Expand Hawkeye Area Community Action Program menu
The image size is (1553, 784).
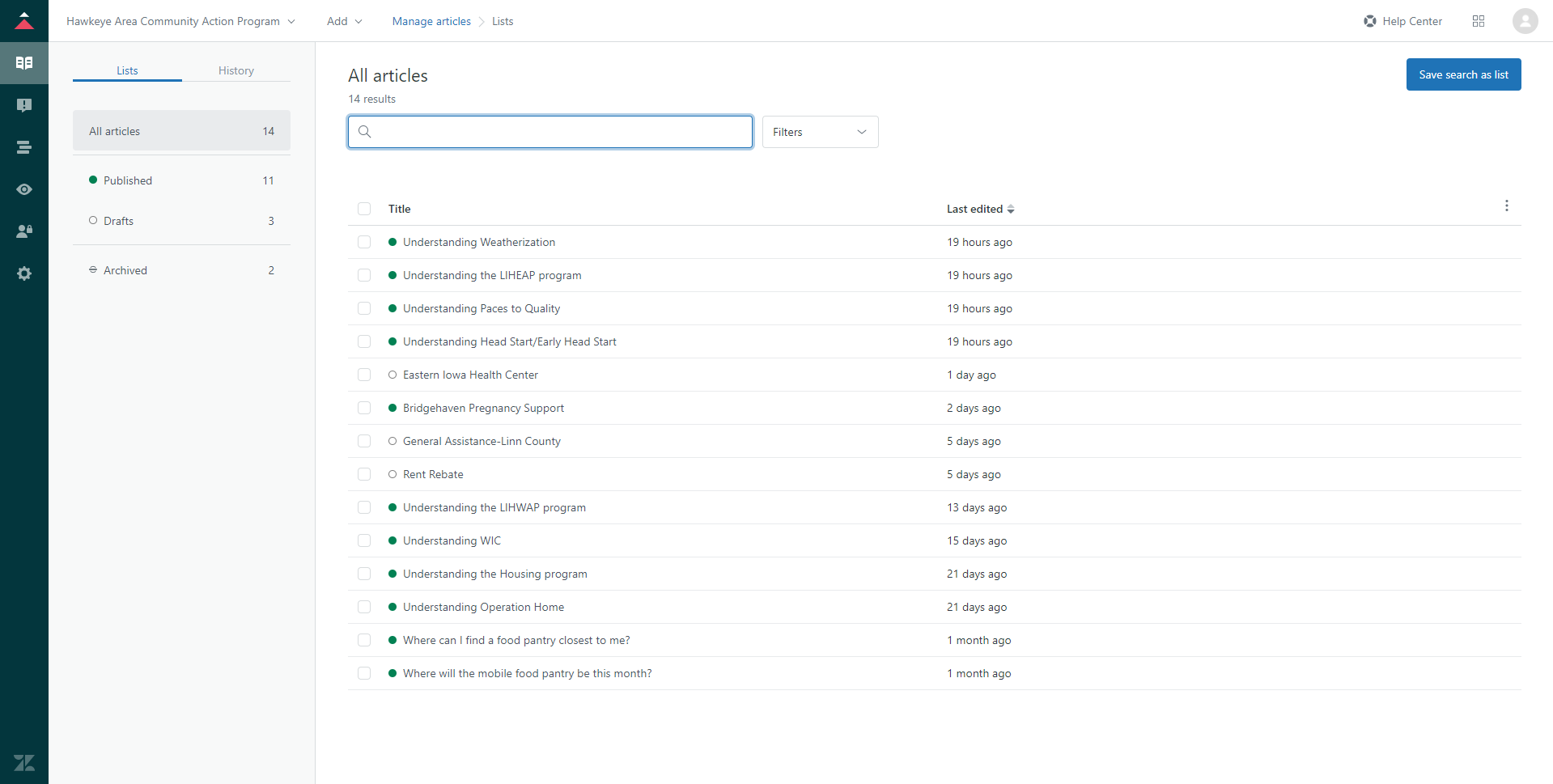tap(180, 21)
